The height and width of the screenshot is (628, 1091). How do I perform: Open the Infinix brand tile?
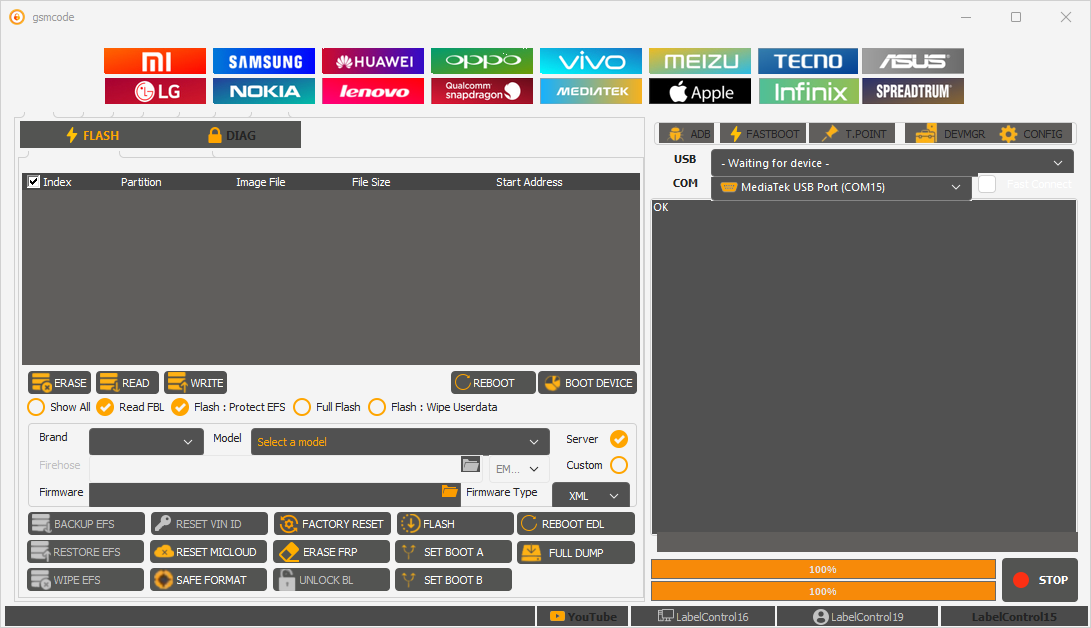(x=809, y=91)
